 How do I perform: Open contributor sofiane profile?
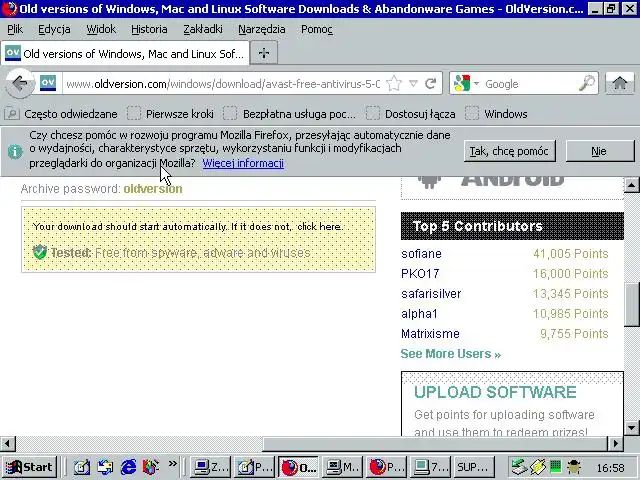click(421, 253)
